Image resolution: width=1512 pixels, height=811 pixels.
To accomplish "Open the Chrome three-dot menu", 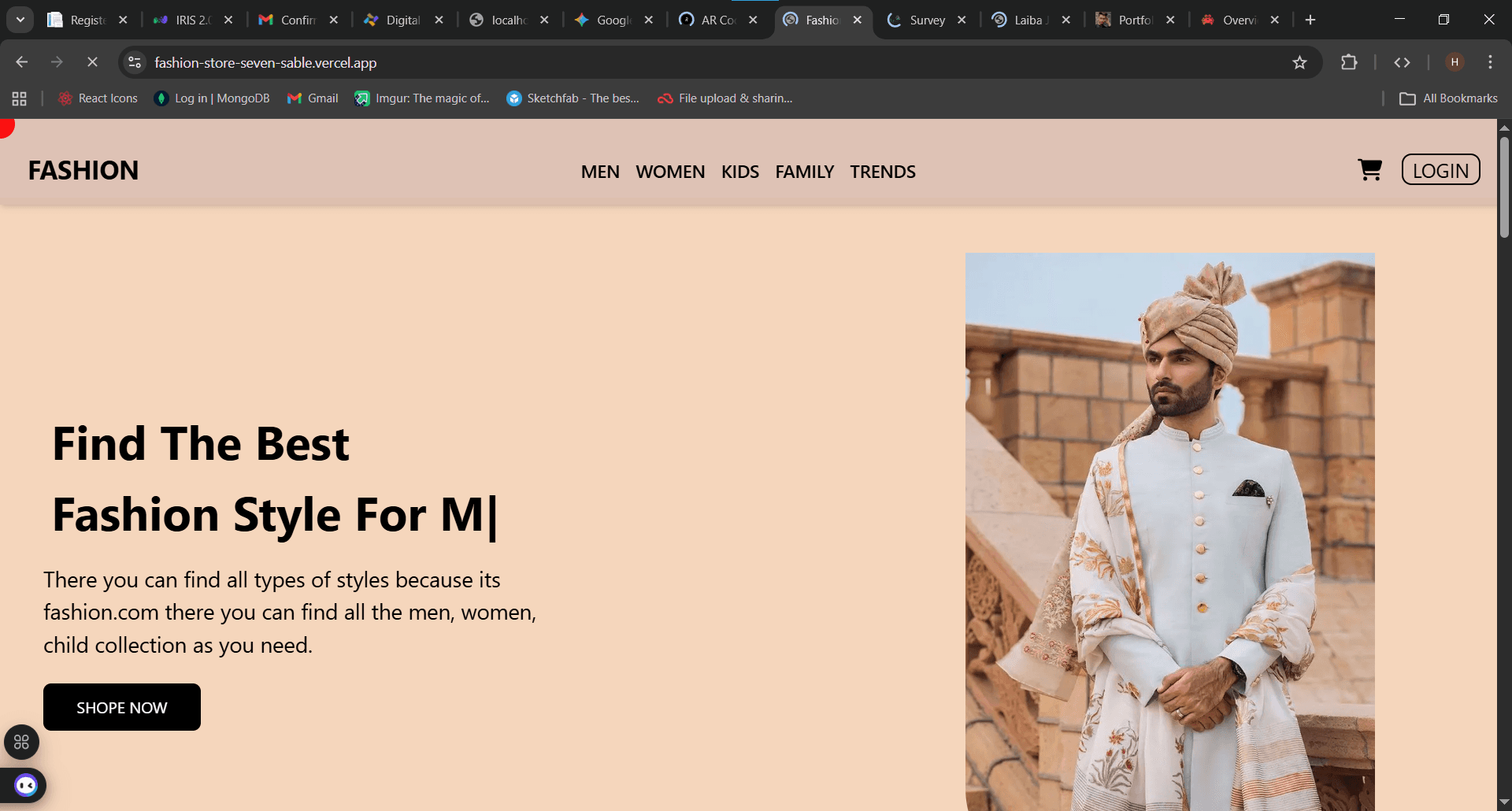I will click(x=1490, y=62).
